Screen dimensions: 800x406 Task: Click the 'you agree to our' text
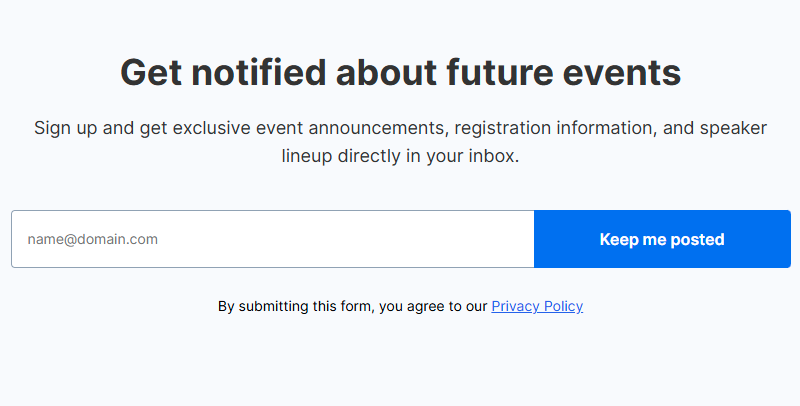[x=433, y=306]
